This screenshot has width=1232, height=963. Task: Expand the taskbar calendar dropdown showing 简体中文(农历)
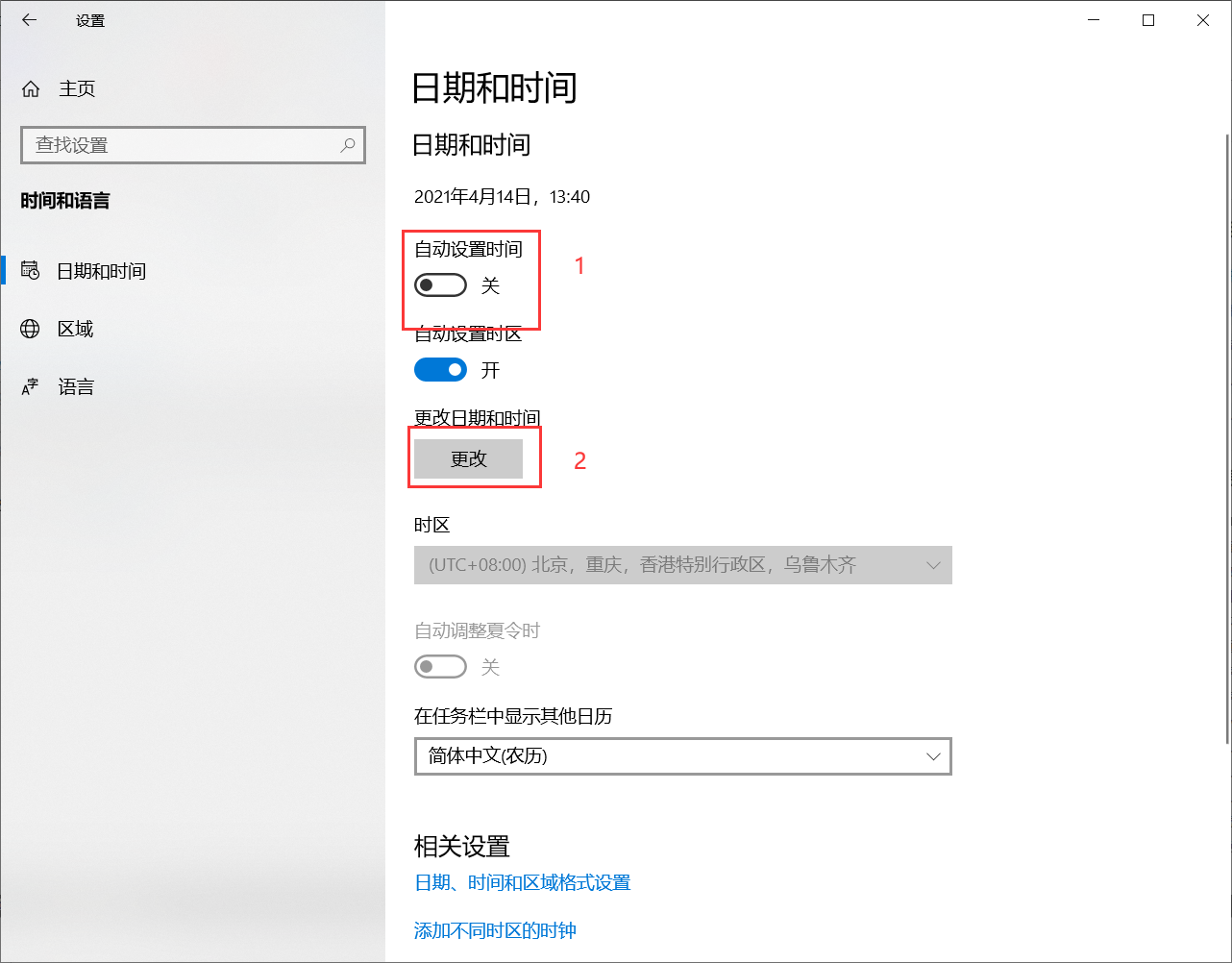pyautogui.click(x=682, y=756)
